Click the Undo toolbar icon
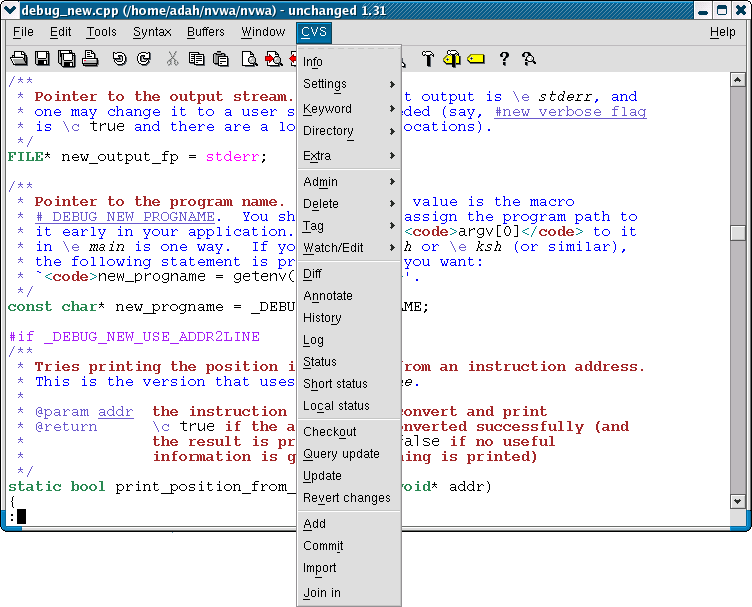 tap(120, 59)
